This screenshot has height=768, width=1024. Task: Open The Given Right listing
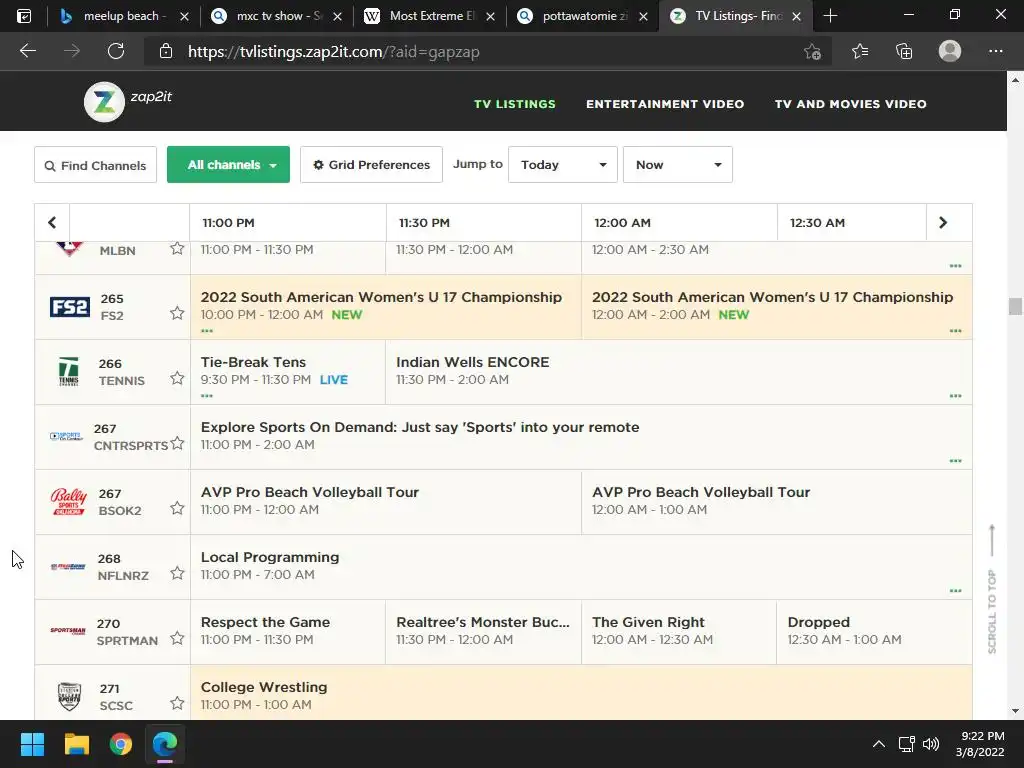click(x=679, y=632)
